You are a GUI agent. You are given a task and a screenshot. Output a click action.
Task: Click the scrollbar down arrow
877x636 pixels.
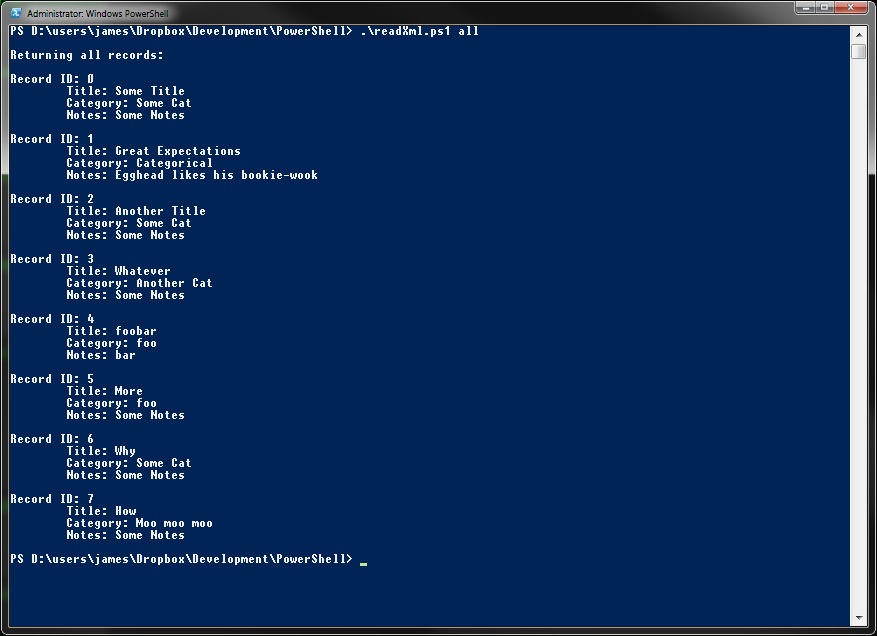[x=859, y=618]
